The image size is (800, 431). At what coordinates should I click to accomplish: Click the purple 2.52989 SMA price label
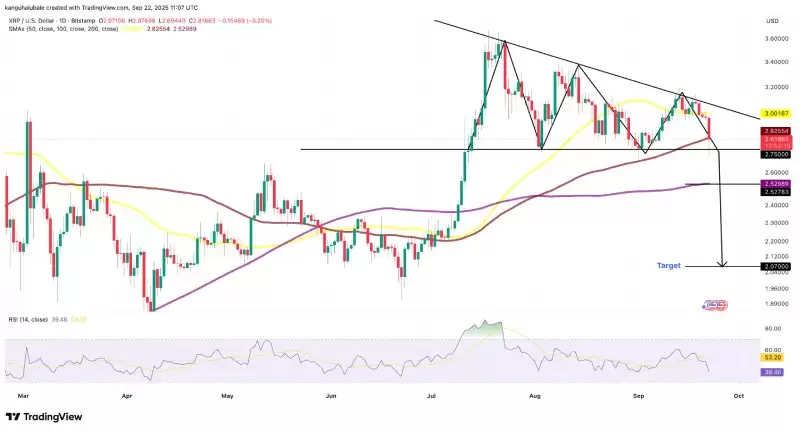(776, 184)
